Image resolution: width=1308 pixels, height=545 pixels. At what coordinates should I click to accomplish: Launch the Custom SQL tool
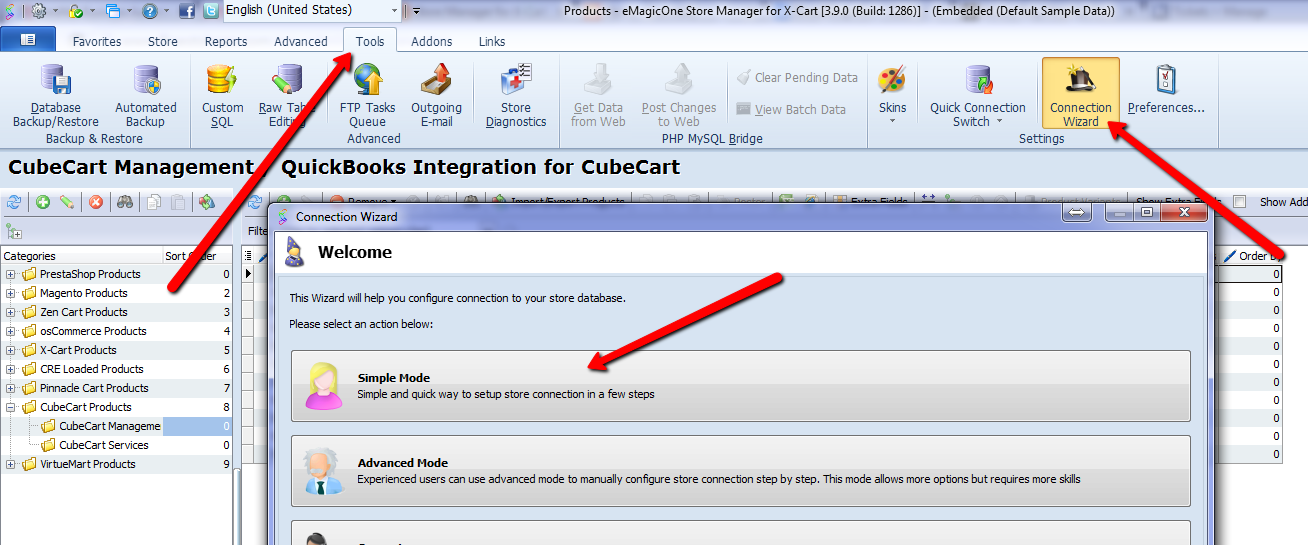pos(222,96)
